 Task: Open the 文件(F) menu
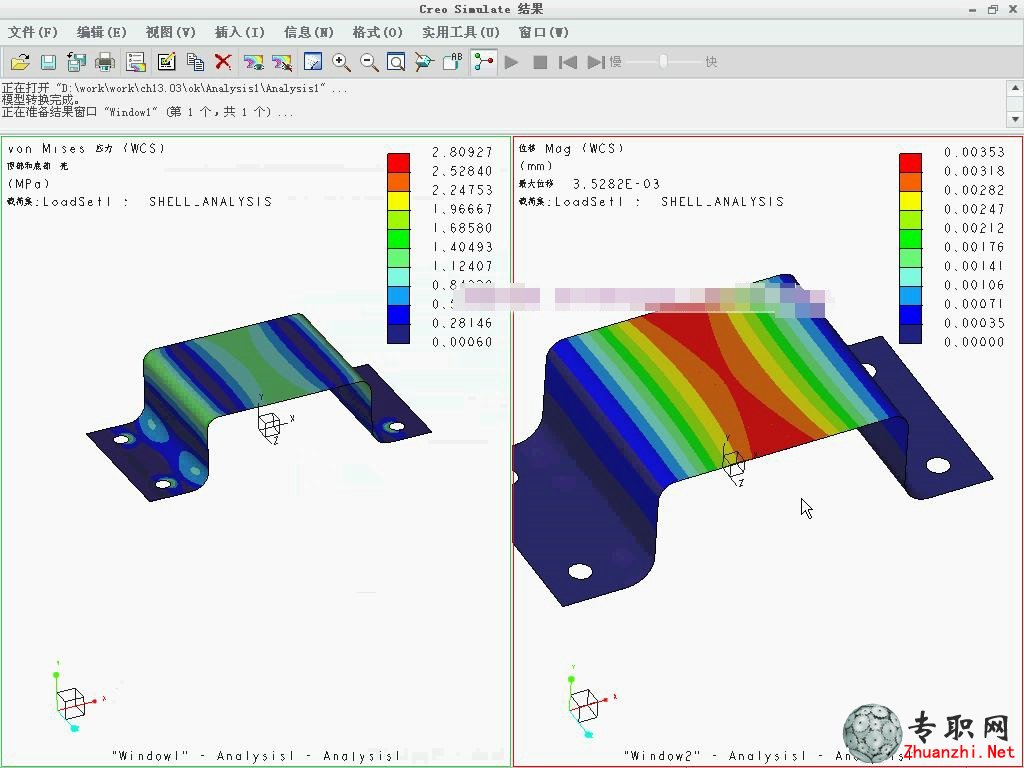tap(33, 32)
